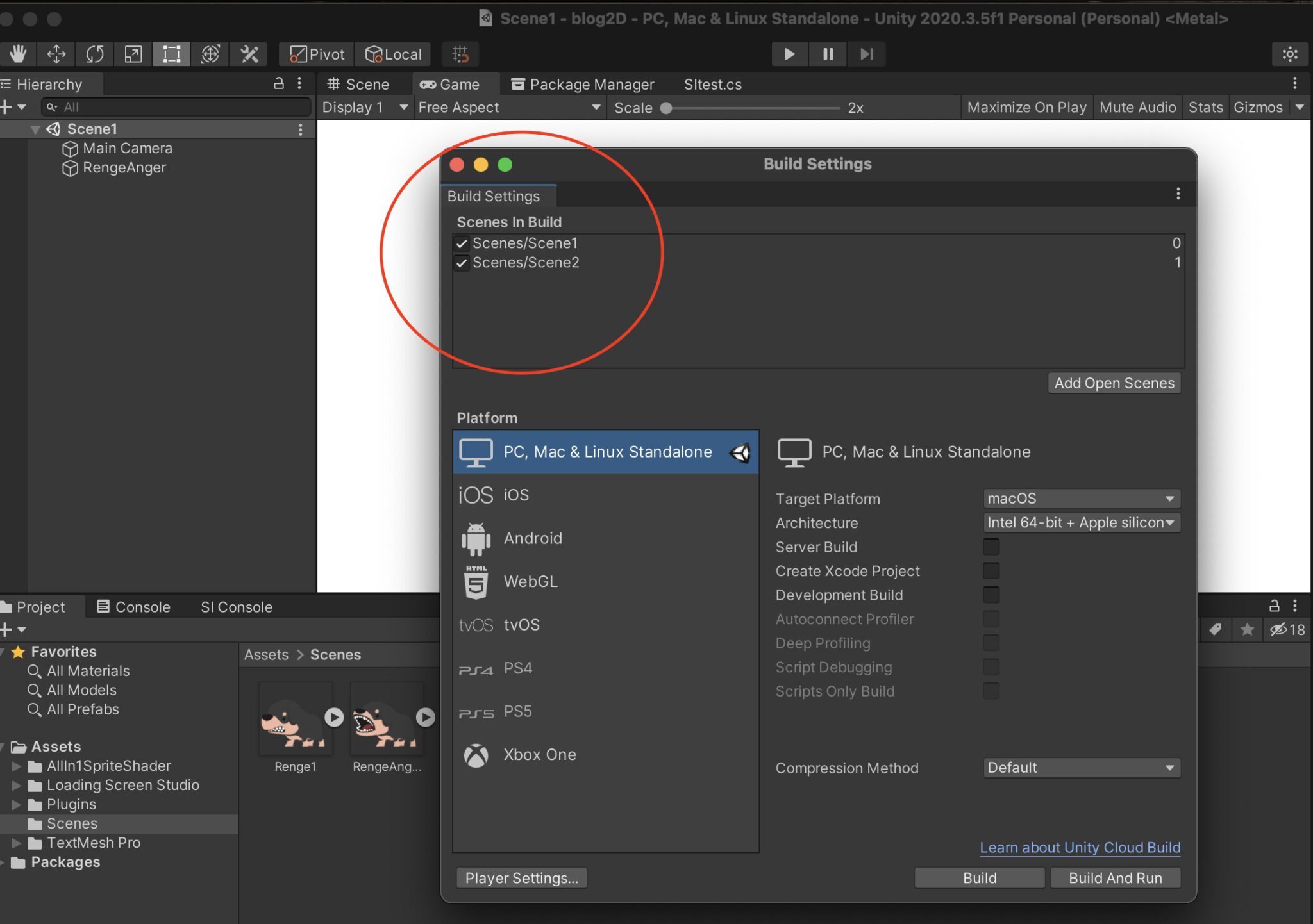
Task: Uncheck Scenes/Scene2 in build list
Action: point(462,263)
